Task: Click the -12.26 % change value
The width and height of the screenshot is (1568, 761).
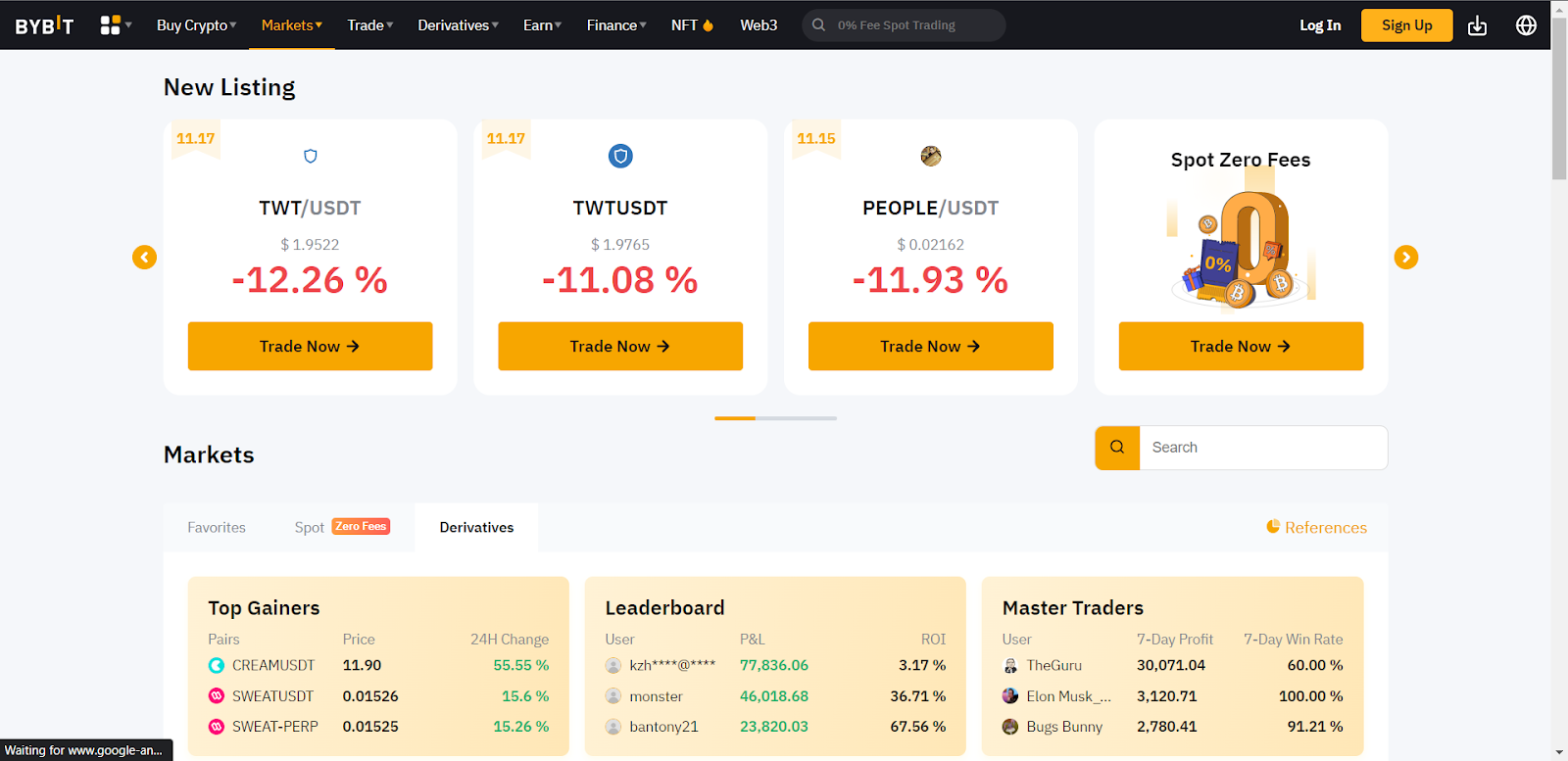Action: pyautogui.click(x=310, y=280)
